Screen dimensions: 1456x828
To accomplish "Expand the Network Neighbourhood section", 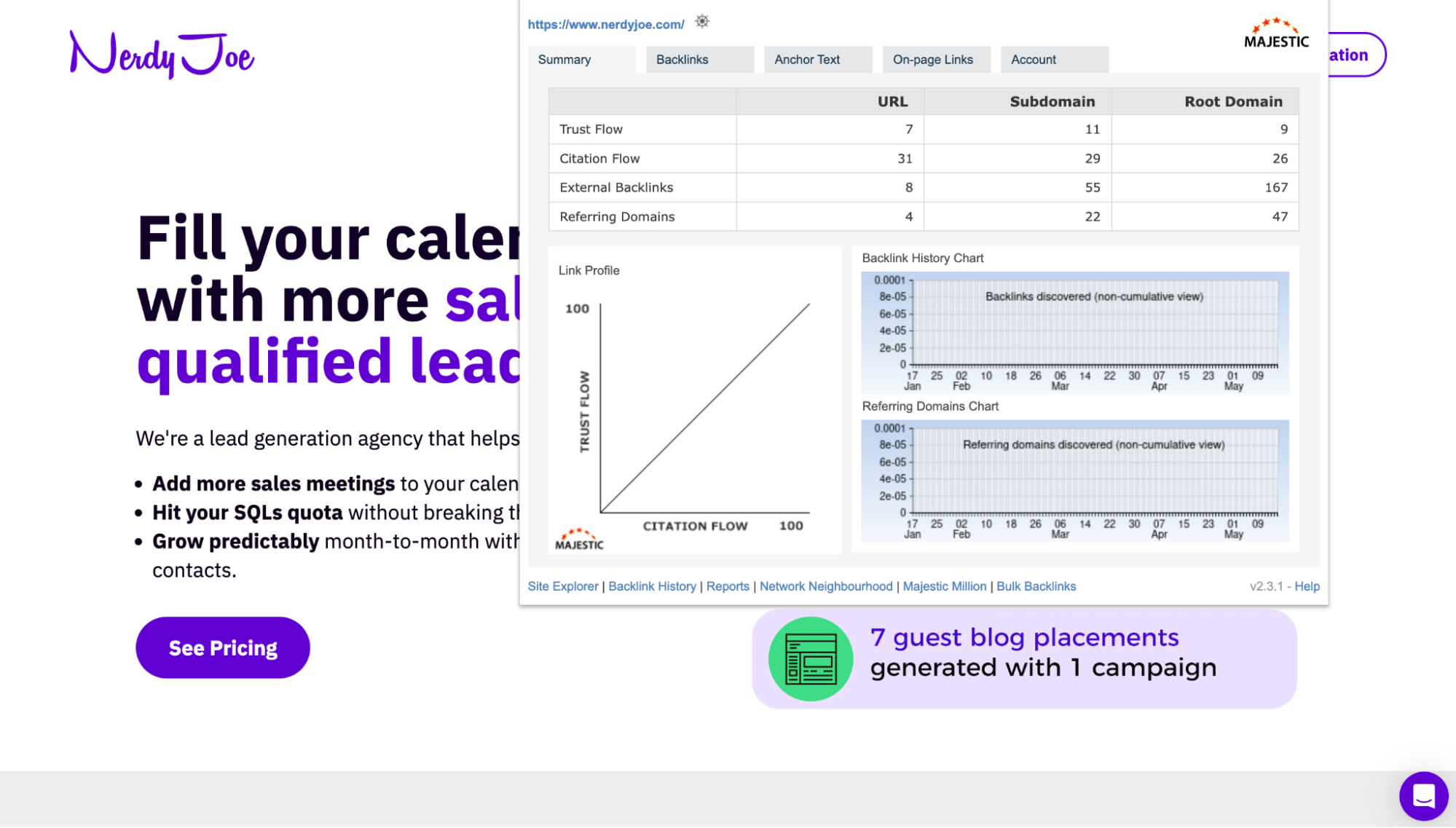I will (x=825, y=586).
